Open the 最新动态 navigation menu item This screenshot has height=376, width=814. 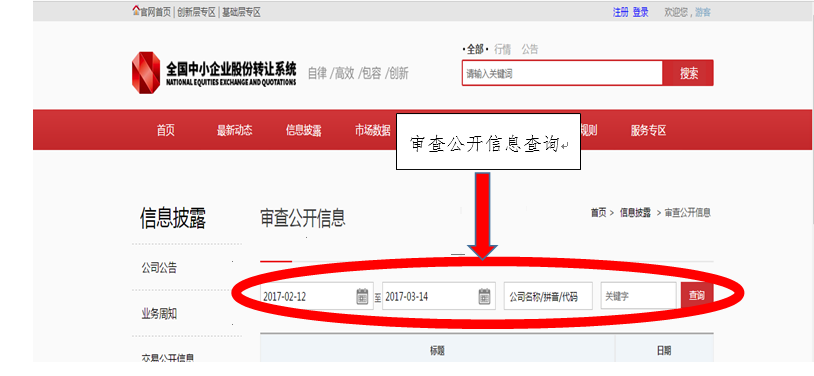pyautogui.click(x=235, y=130)
